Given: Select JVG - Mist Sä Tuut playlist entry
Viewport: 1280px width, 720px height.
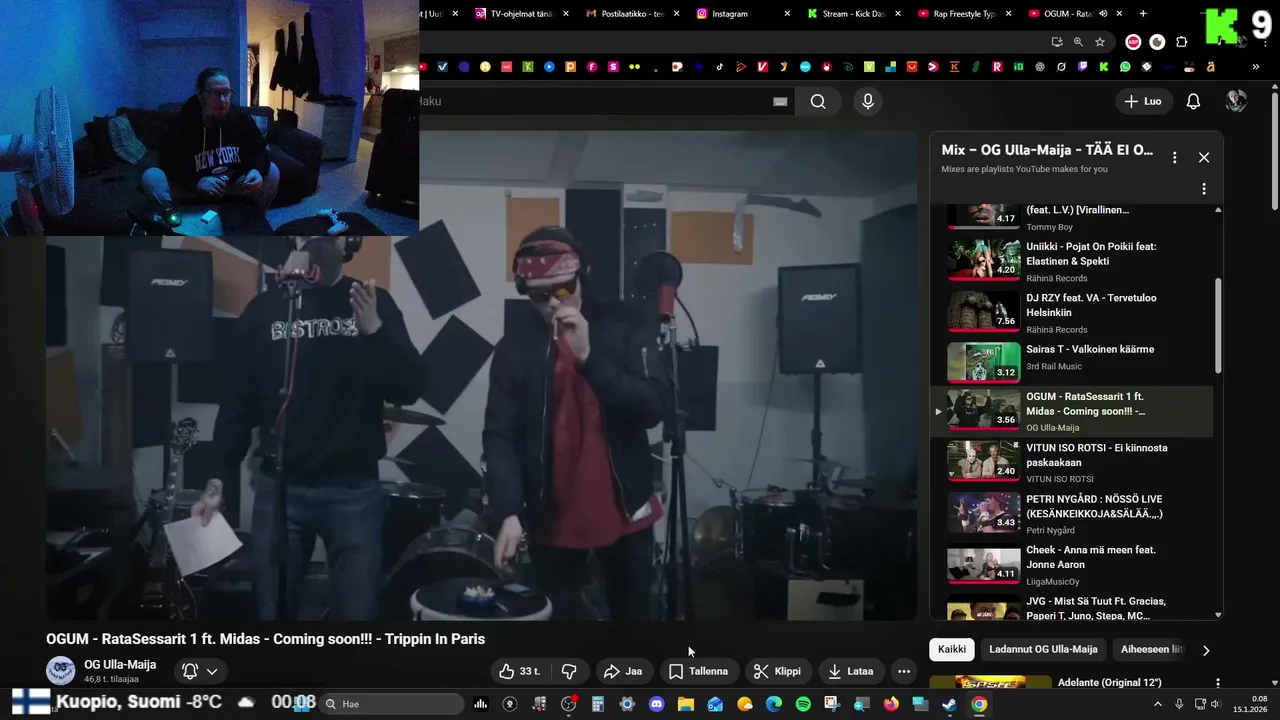Looking at the screenshot, I should tap(1070, 608).
